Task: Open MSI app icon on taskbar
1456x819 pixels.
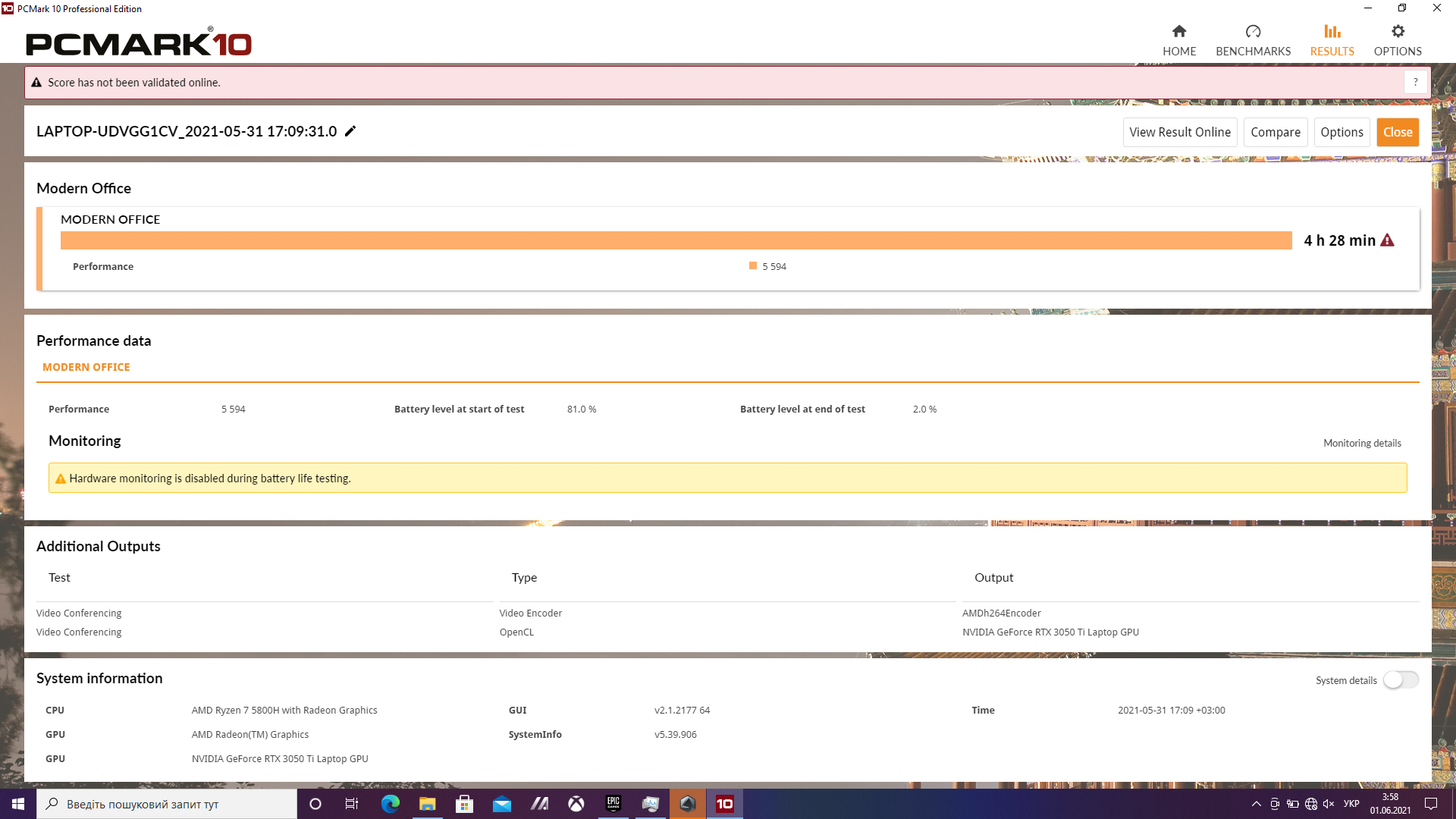Action: tap(539, 804)
